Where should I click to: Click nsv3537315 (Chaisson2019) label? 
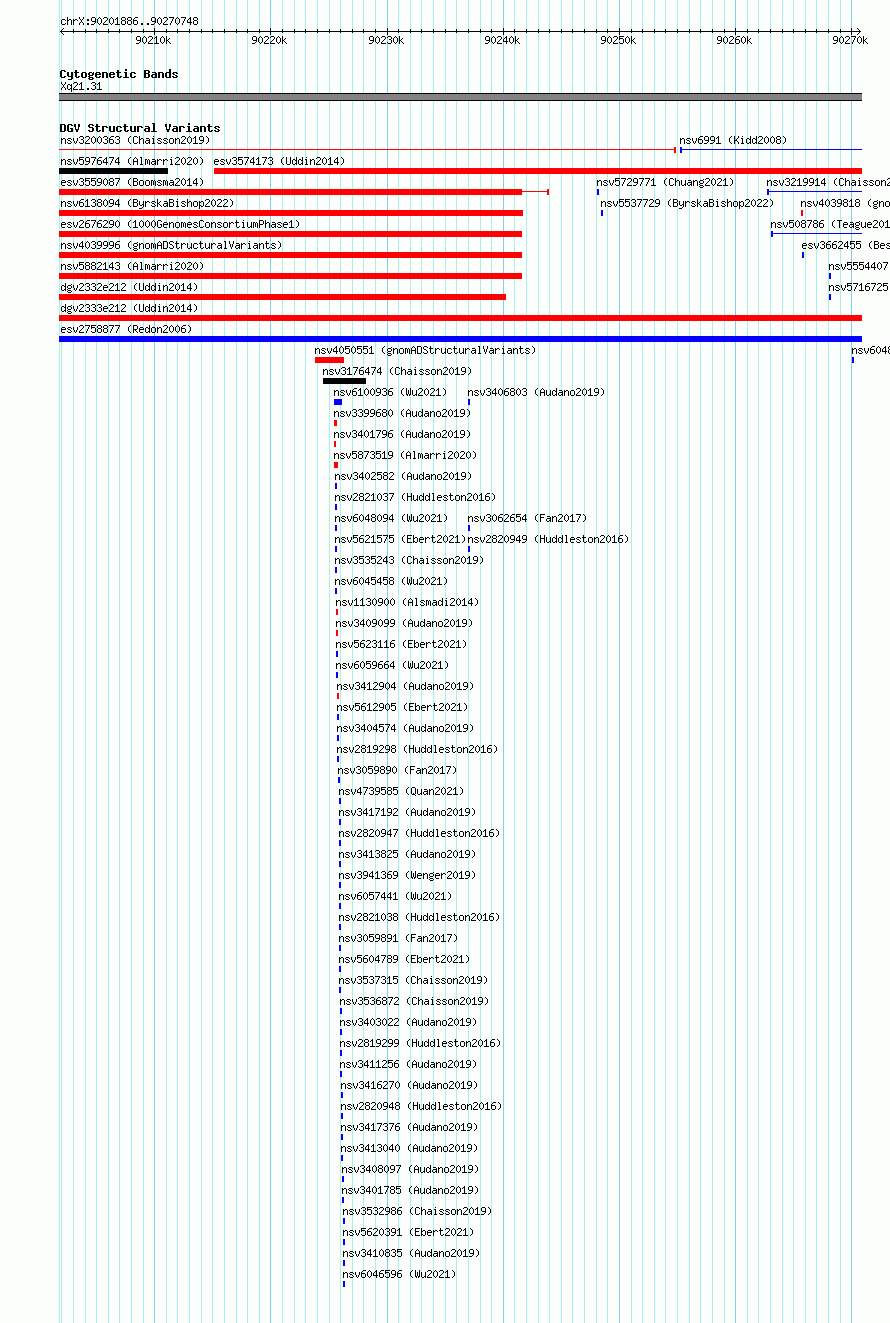coord(414,980)
